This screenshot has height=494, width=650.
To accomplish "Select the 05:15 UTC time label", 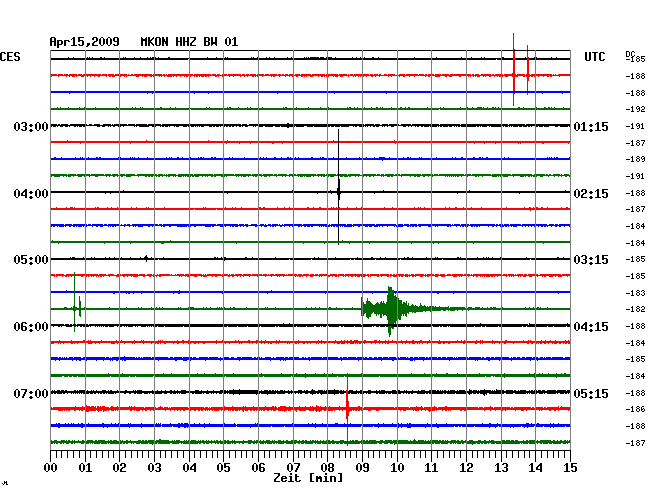I will [591, 393].
